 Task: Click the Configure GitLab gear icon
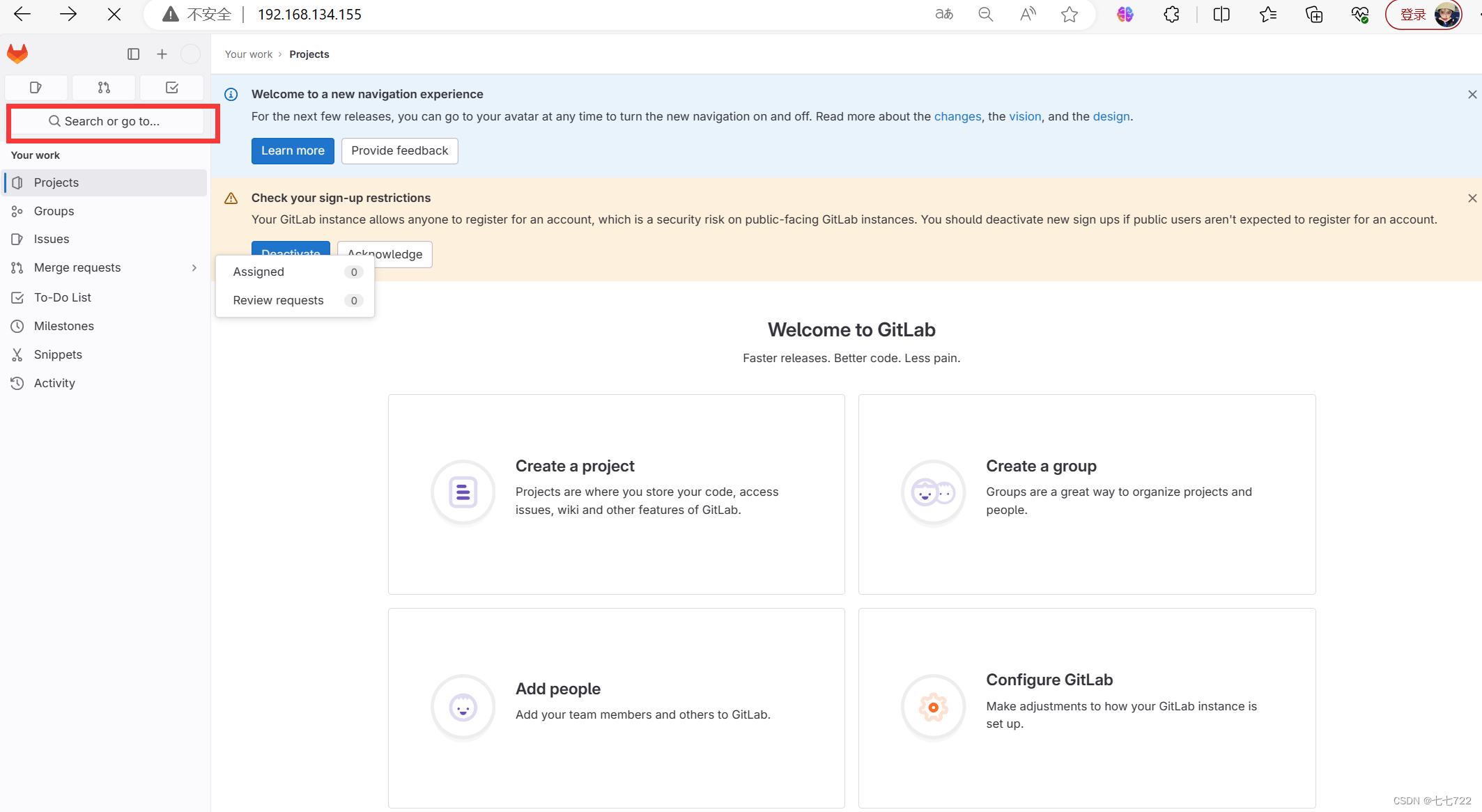[933, 707]
